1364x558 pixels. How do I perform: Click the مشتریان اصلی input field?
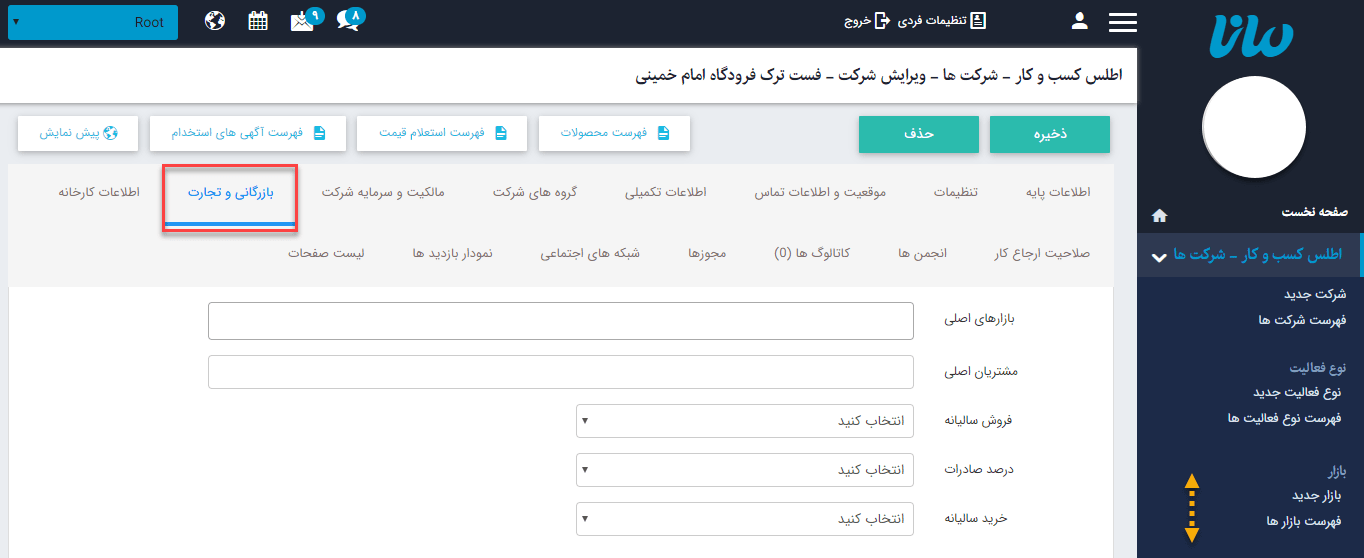pos(561,372)
